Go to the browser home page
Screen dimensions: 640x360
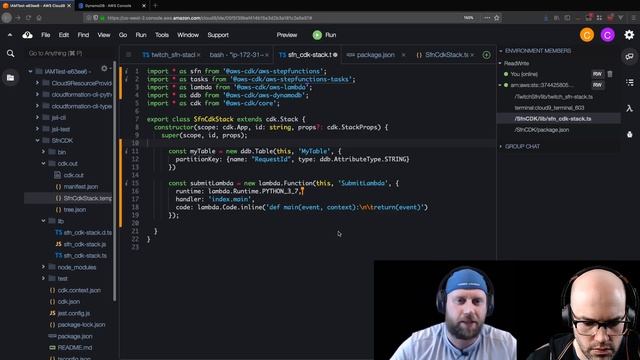coord(39,18)
